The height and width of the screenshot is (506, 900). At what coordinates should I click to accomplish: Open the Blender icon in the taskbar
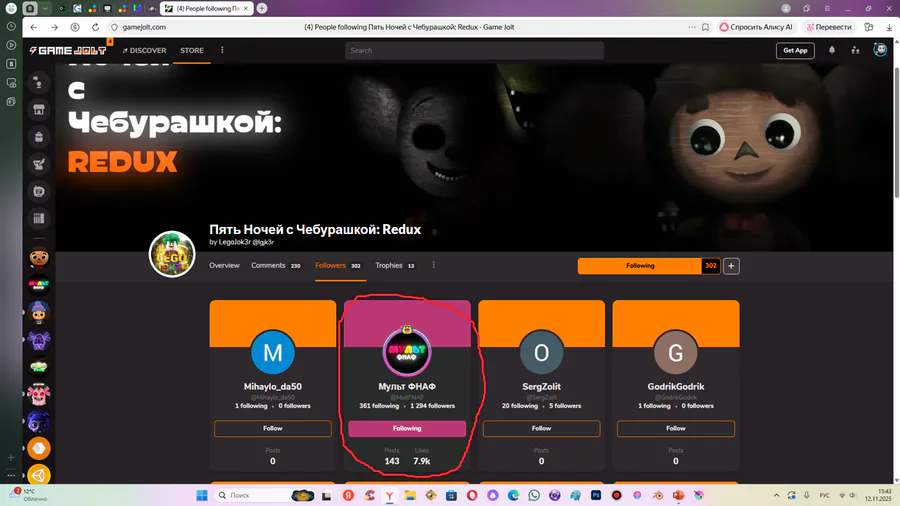[658, 495]
